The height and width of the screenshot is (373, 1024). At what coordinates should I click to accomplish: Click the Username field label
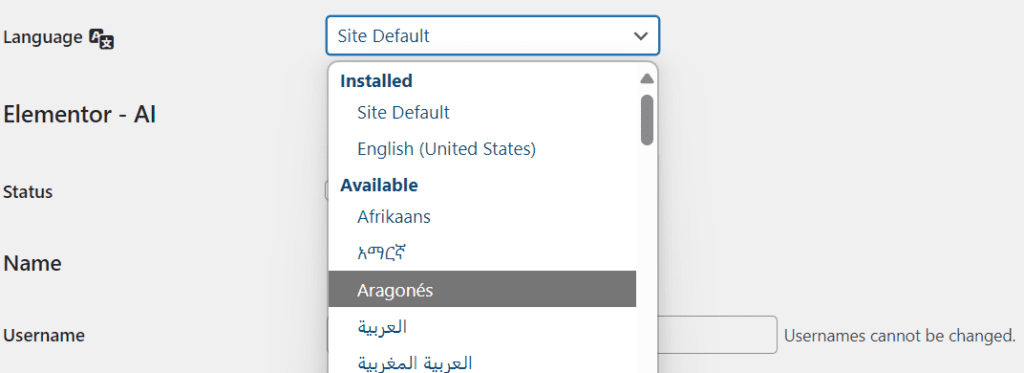pyautogui.click(x=44, y=336)
